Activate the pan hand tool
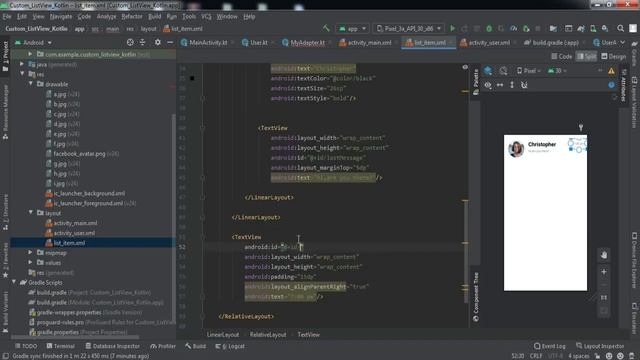This screenshot has height=360, width=640. [x=604, y=255]
